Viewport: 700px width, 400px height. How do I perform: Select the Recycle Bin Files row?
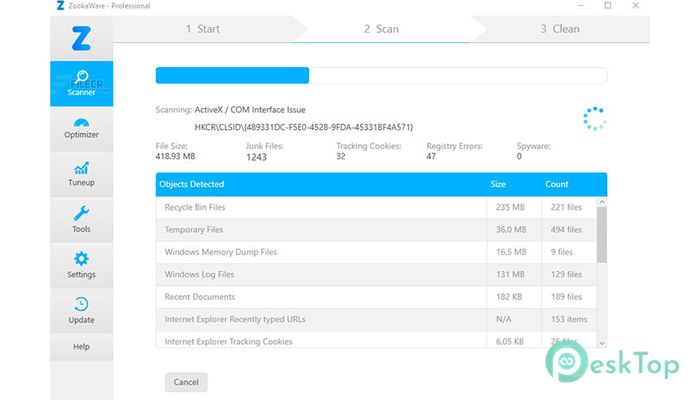click(x=376, y=207)
